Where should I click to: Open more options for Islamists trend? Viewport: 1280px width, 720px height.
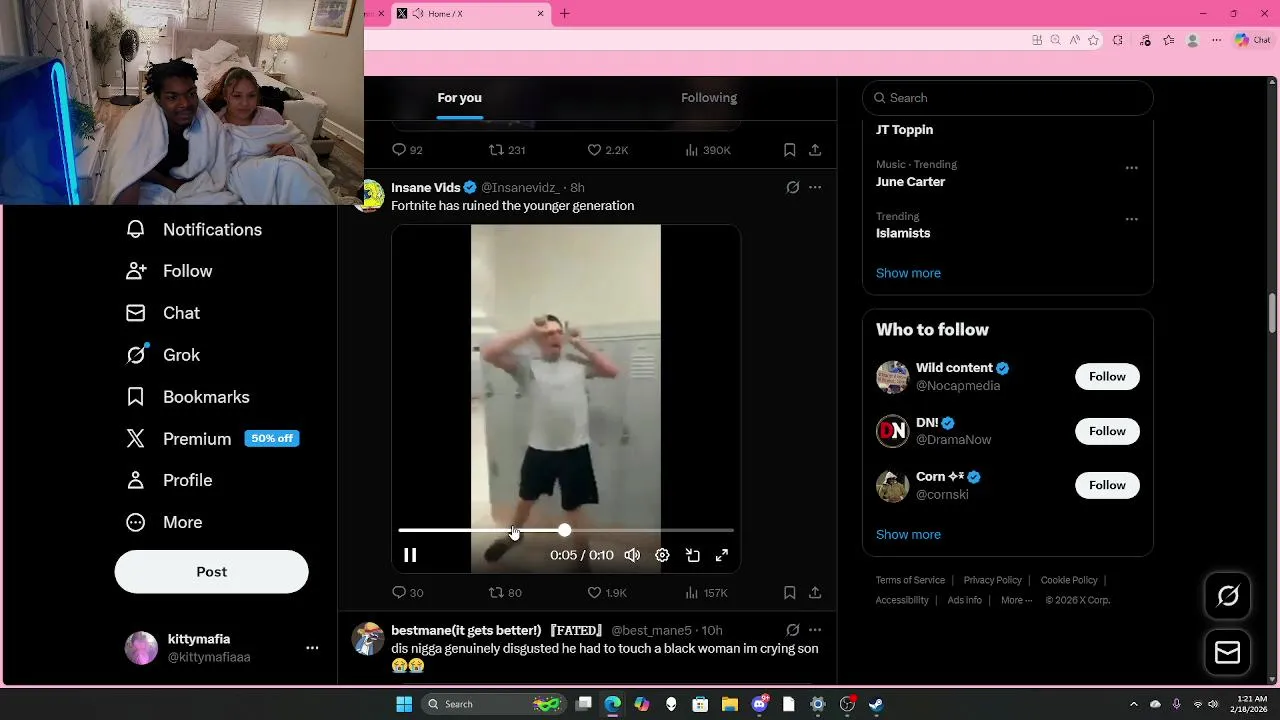[1132, 220]
